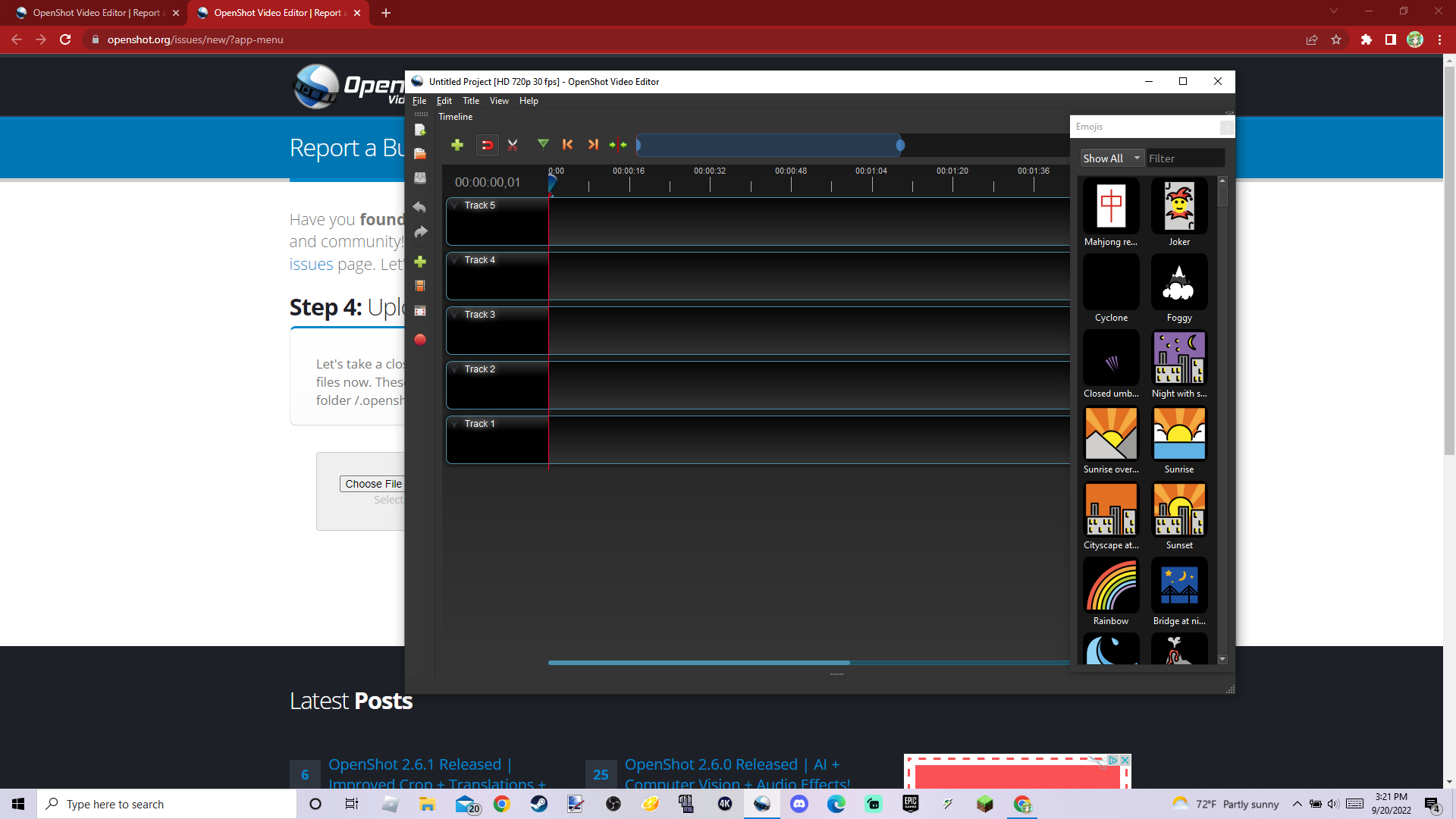Open the Show All dropdown in the Emojis panel
Image resolution: width=1456 pixels, height=819 pixels.
click(1110, 158)
